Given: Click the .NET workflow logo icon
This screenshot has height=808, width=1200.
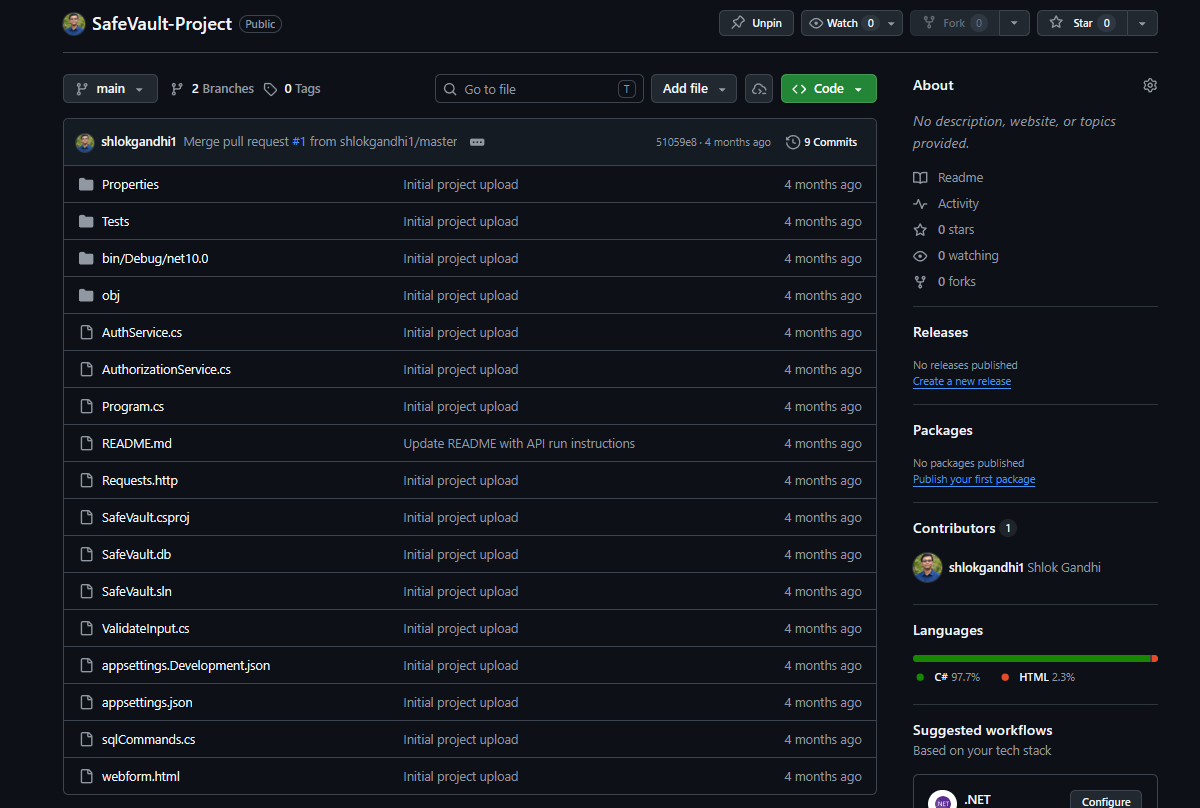Looking at the screenshot, I should (942, 802).
